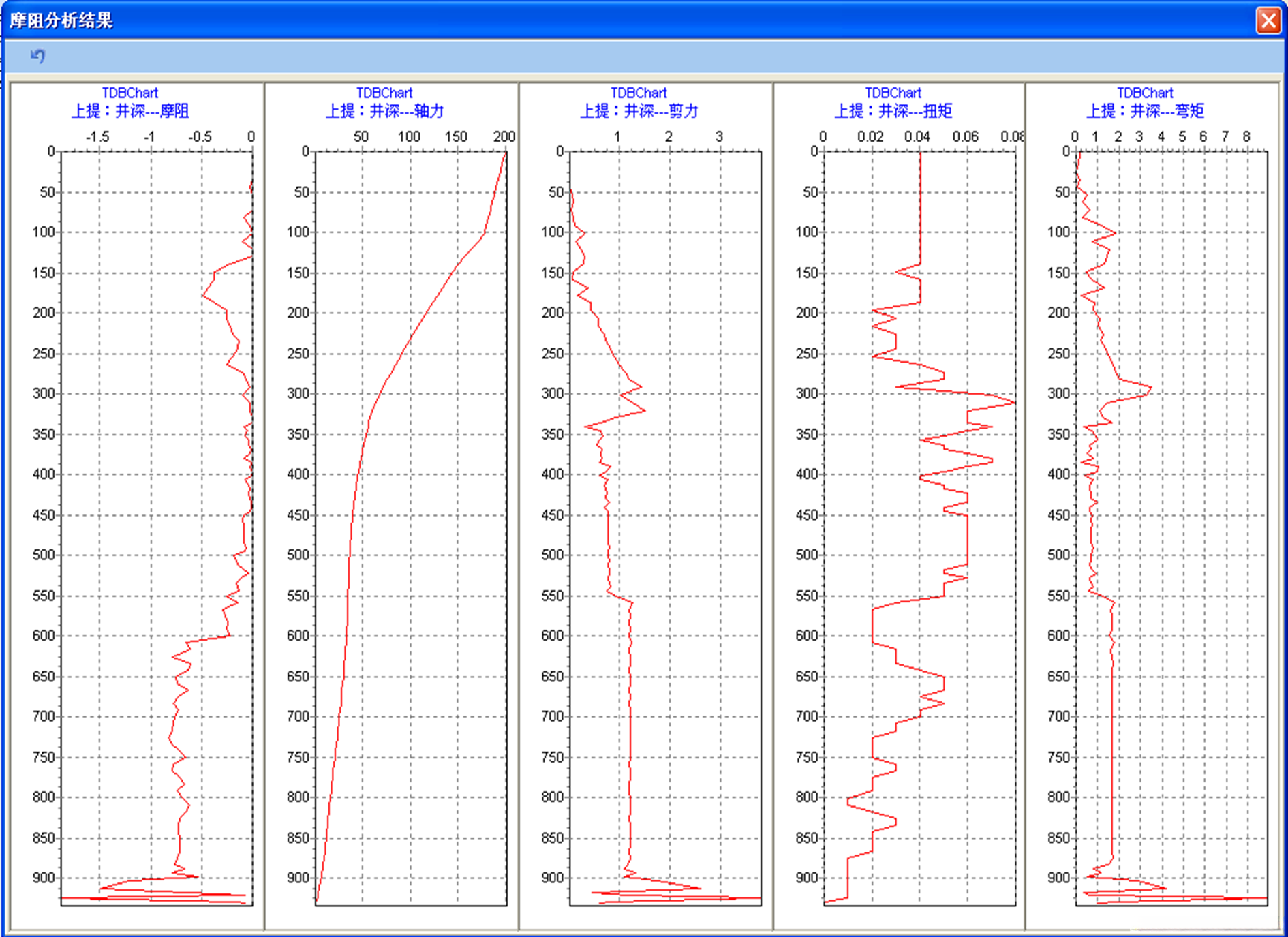Click inside the 剪力 shear force chart plot
The image size is (1288, 937).
(x=665, y=528)
